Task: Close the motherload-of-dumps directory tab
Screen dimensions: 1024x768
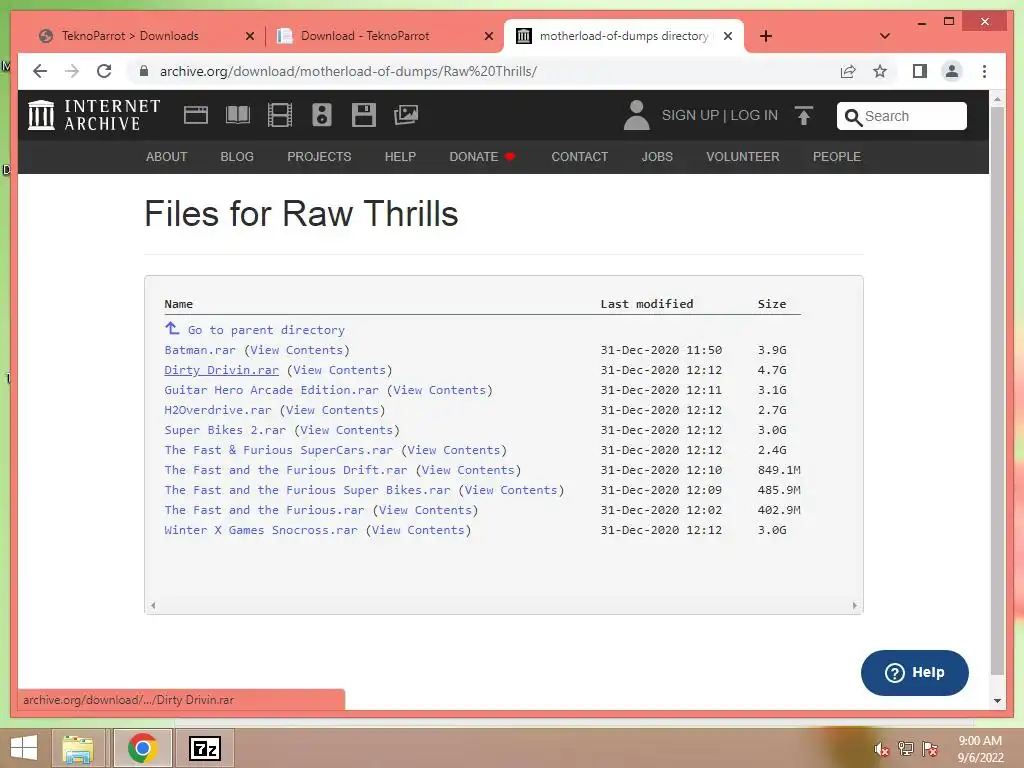Action: [x=728, y=36]
